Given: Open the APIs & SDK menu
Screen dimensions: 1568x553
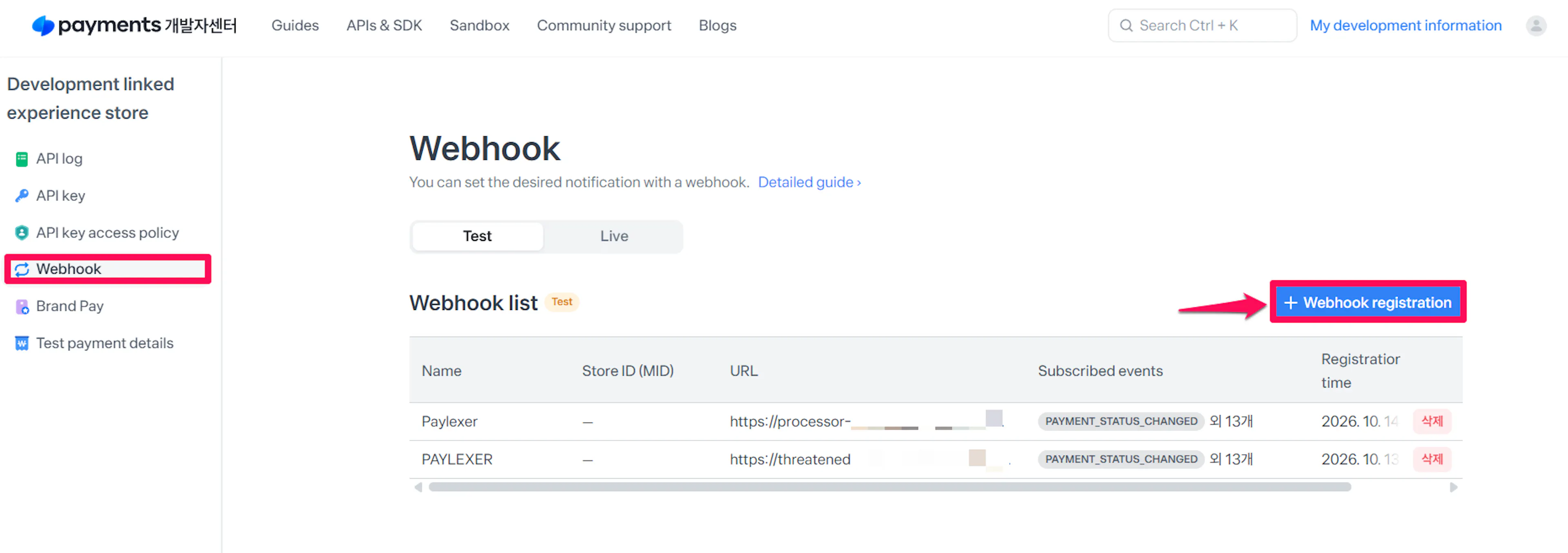Looking at the screenshot, I should [x=384, y=26].
